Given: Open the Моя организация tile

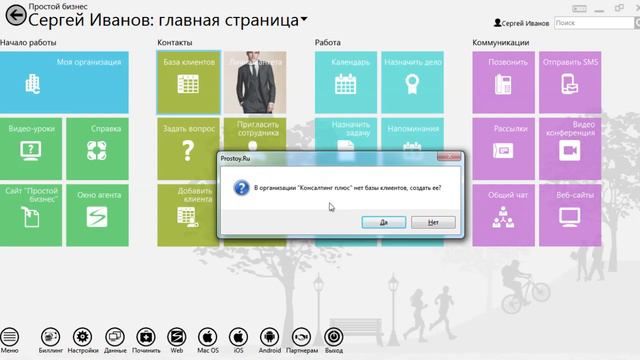Looking at the screenshot, I should [64, 82].
